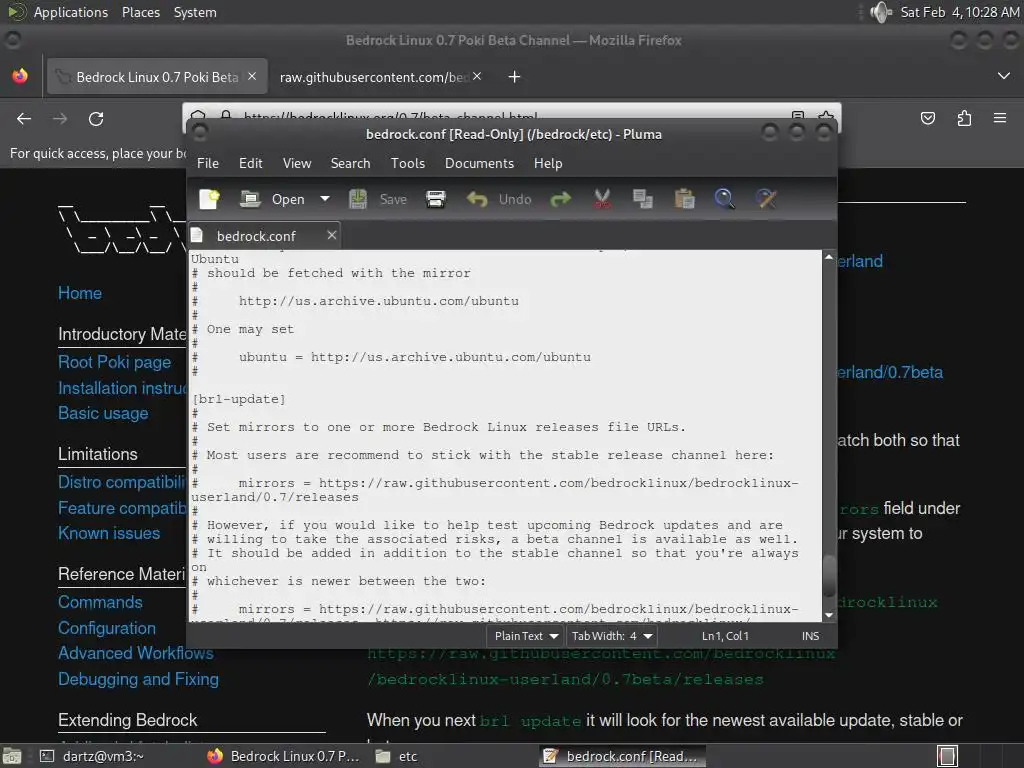The width and height of the screenshot is (1024, 768).
Task: Click the [brl-update] section line in editor
Action: [238, 399]
